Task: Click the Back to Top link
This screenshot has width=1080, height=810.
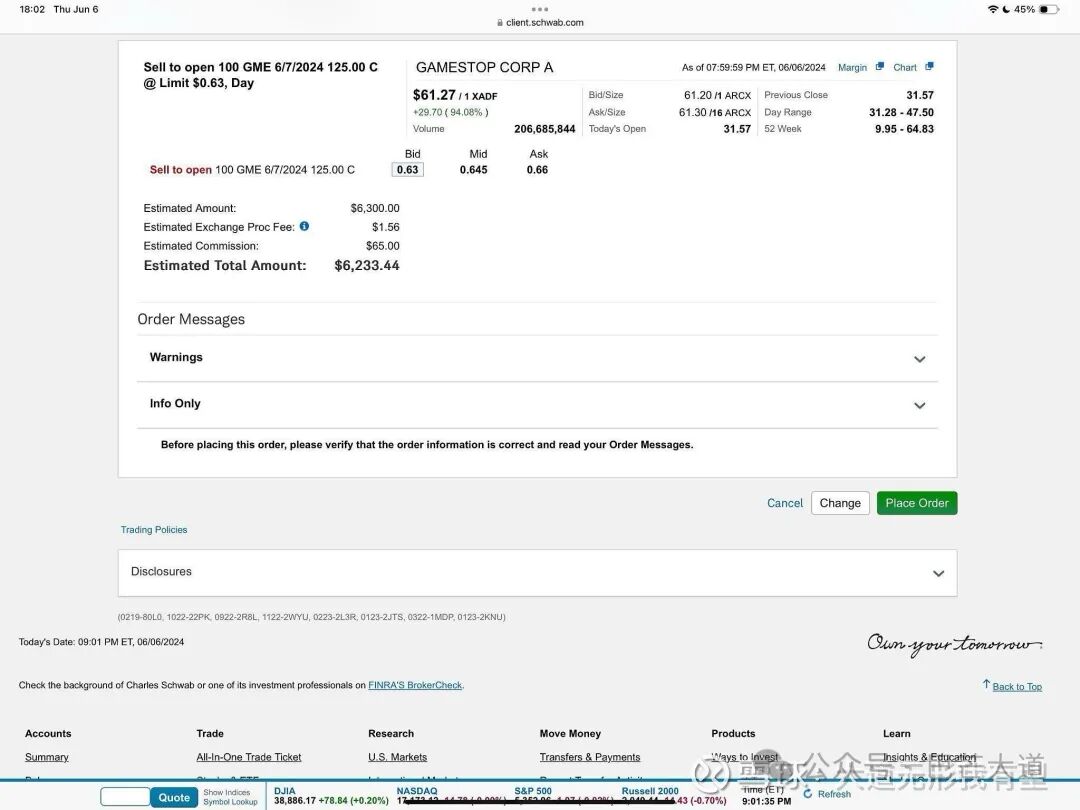Action: (x=1017, y=687)
